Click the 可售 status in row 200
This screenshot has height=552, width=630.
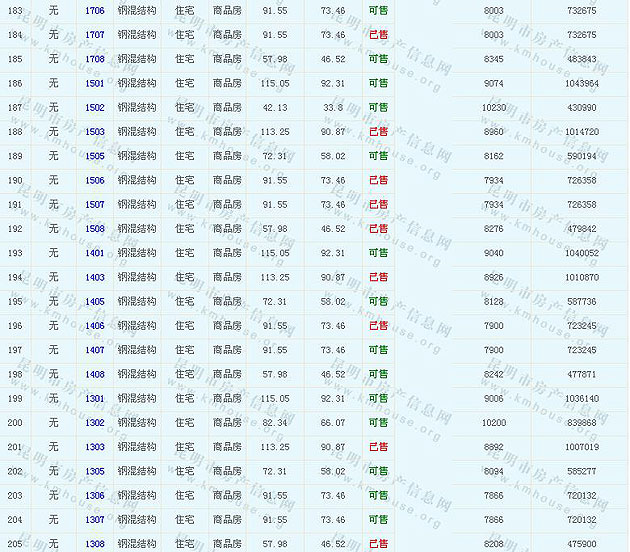tap(378, 423)
